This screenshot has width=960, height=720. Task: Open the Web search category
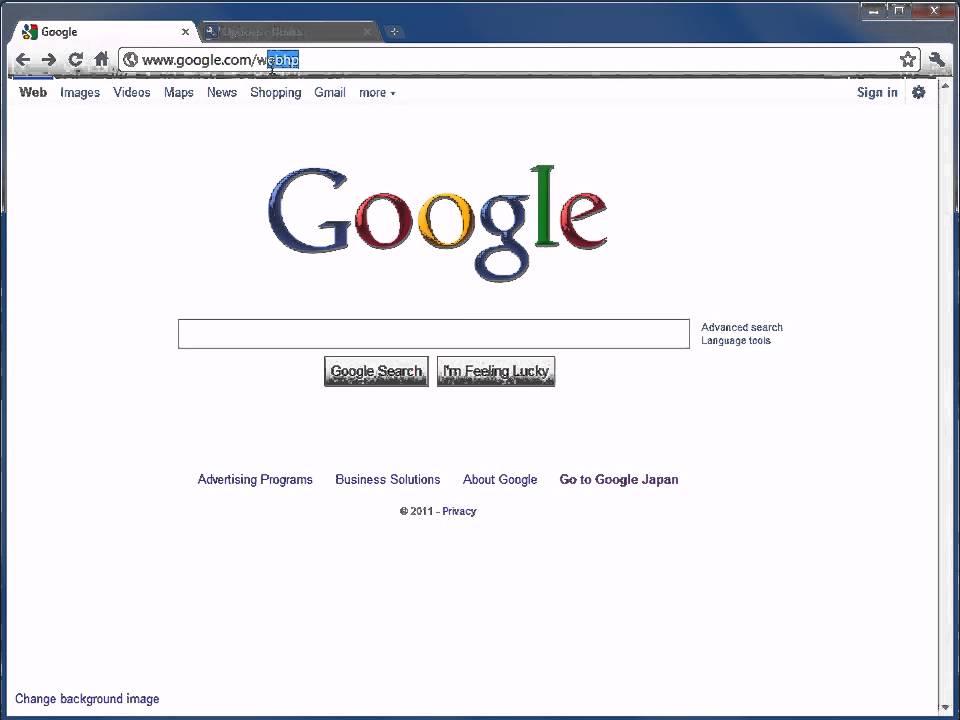33,92
